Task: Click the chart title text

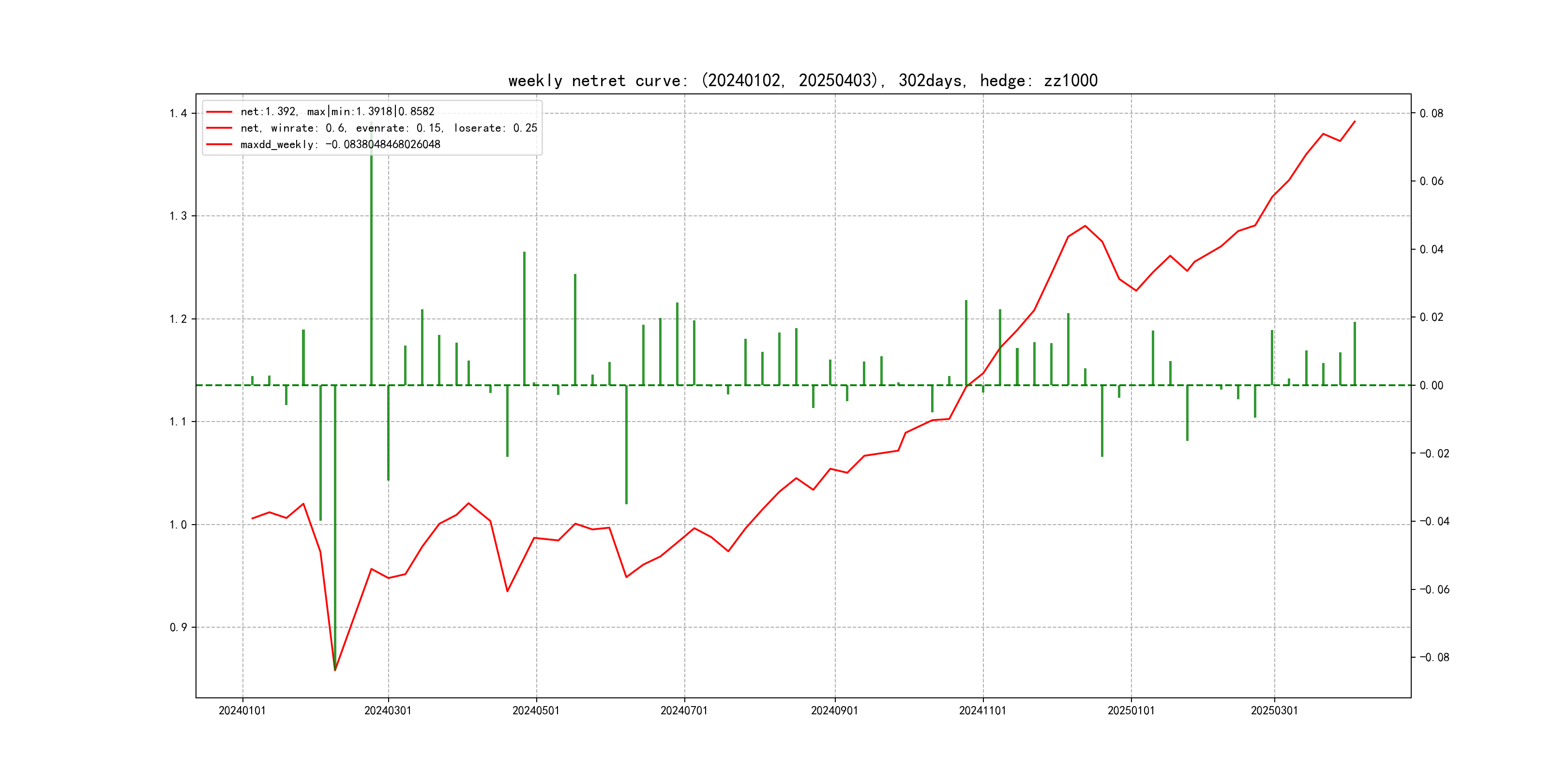Action: (802, 80)
